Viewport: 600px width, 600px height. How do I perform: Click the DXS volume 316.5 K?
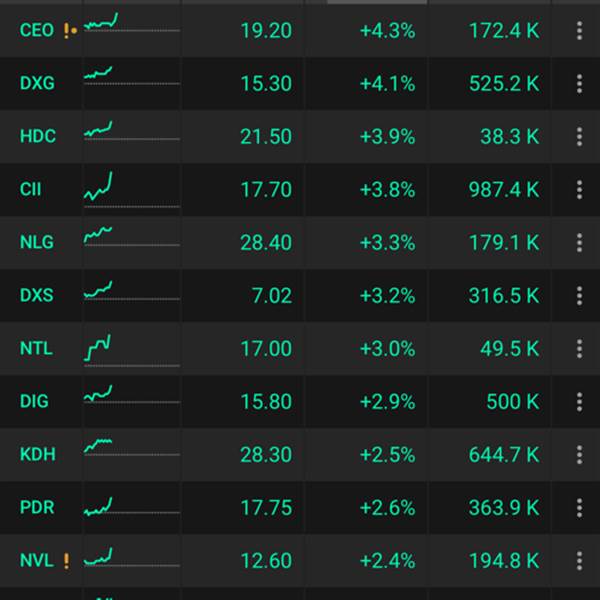503,295
